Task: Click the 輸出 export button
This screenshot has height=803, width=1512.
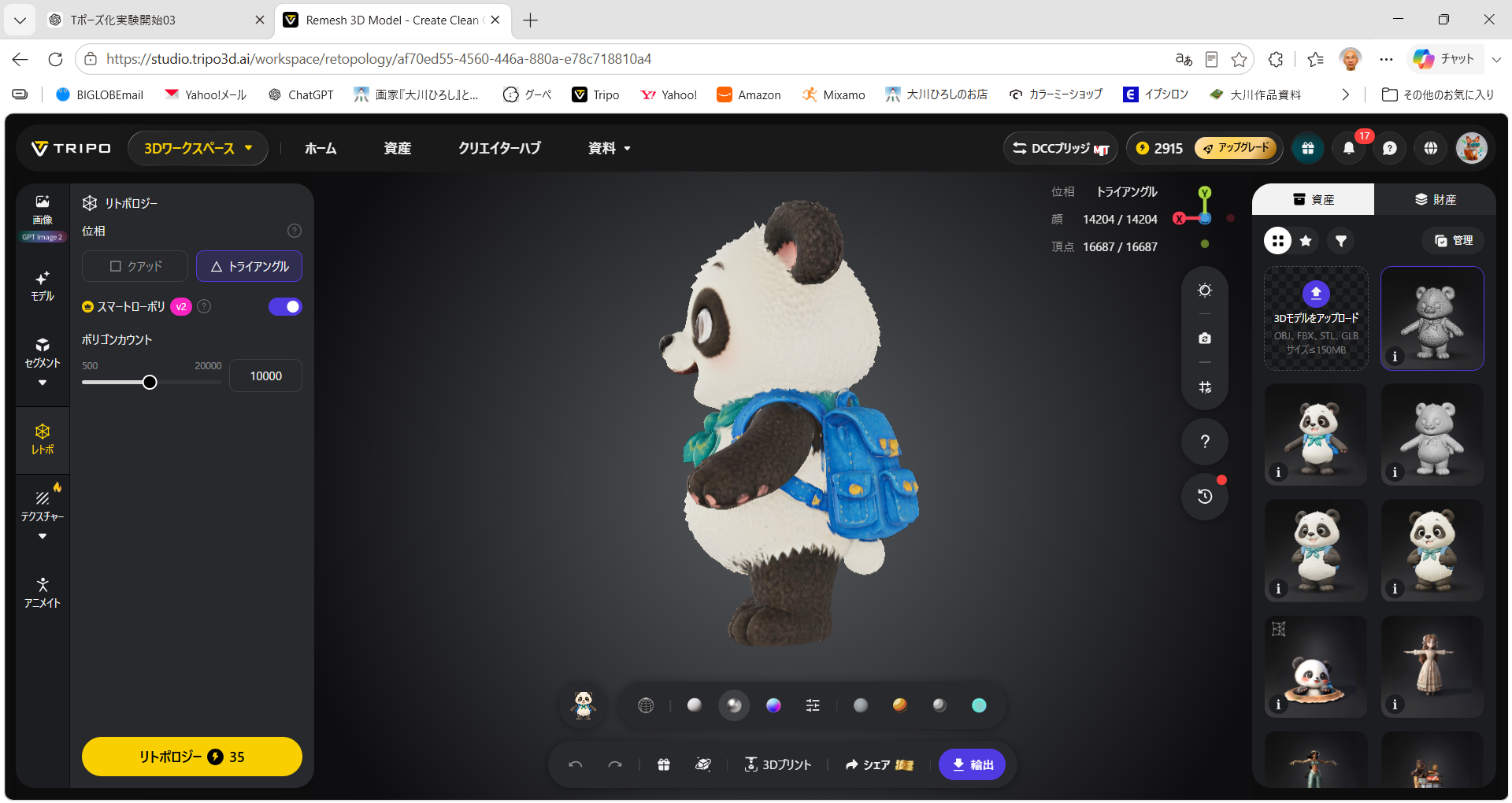Action: (972, 764)
